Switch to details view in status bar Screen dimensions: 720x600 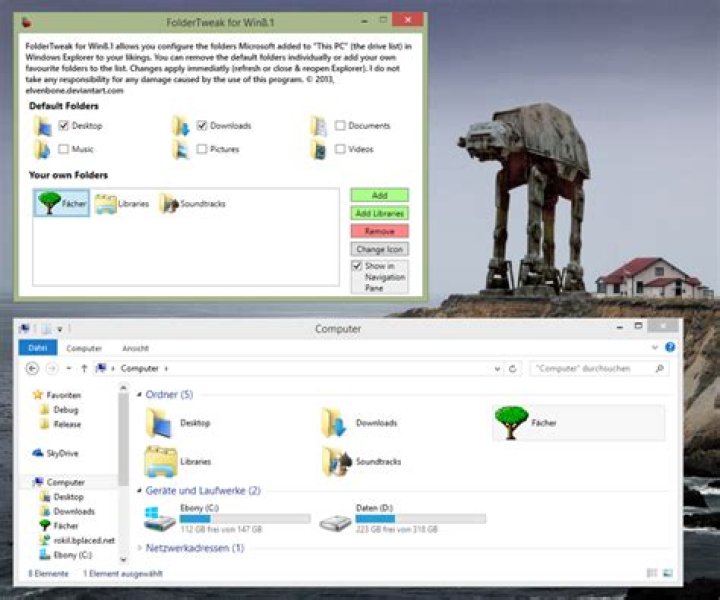(x=652, y=573)
